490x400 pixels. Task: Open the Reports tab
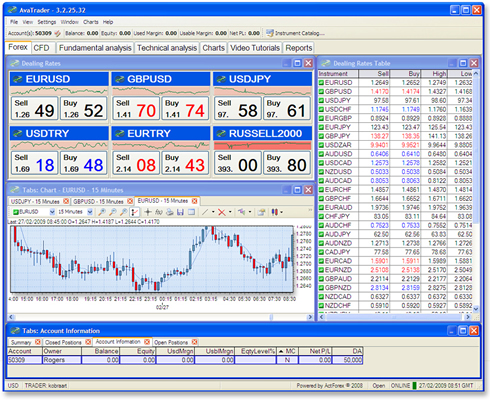click(299, 48)
